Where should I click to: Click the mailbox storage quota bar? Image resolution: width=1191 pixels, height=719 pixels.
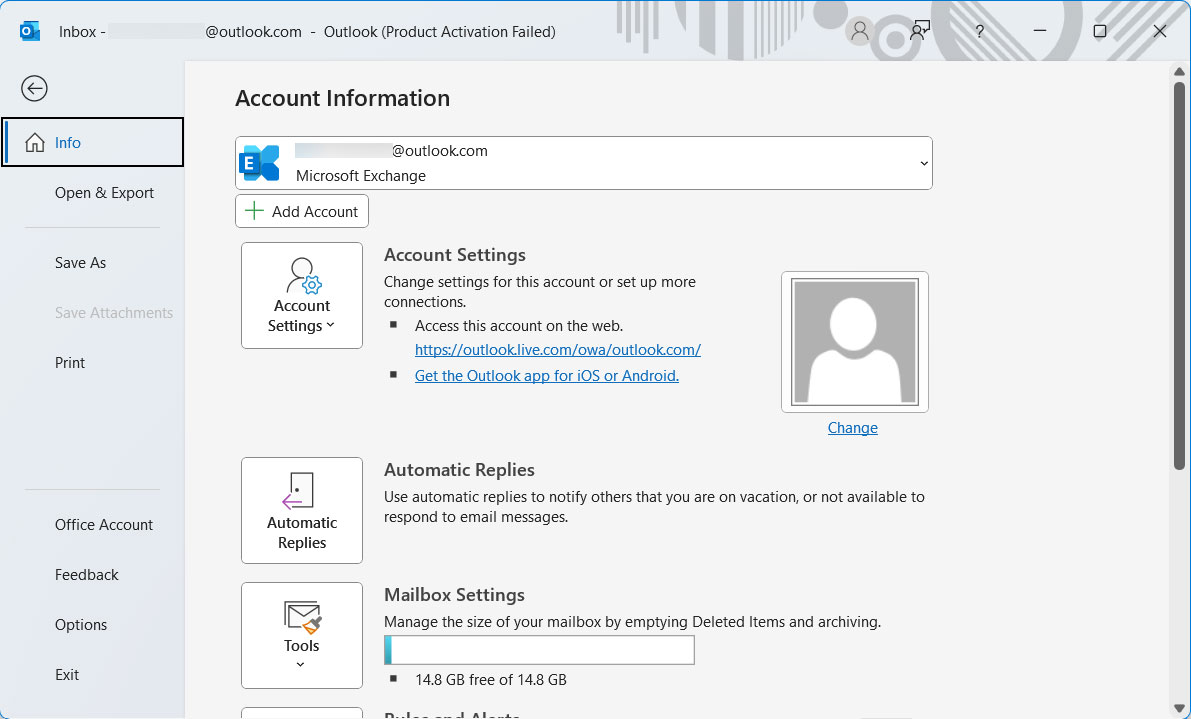(538, 649)
